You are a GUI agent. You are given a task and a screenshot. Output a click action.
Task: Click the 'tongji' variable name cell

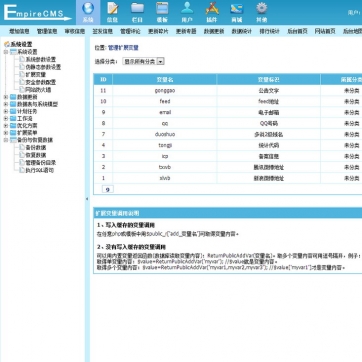165,145
